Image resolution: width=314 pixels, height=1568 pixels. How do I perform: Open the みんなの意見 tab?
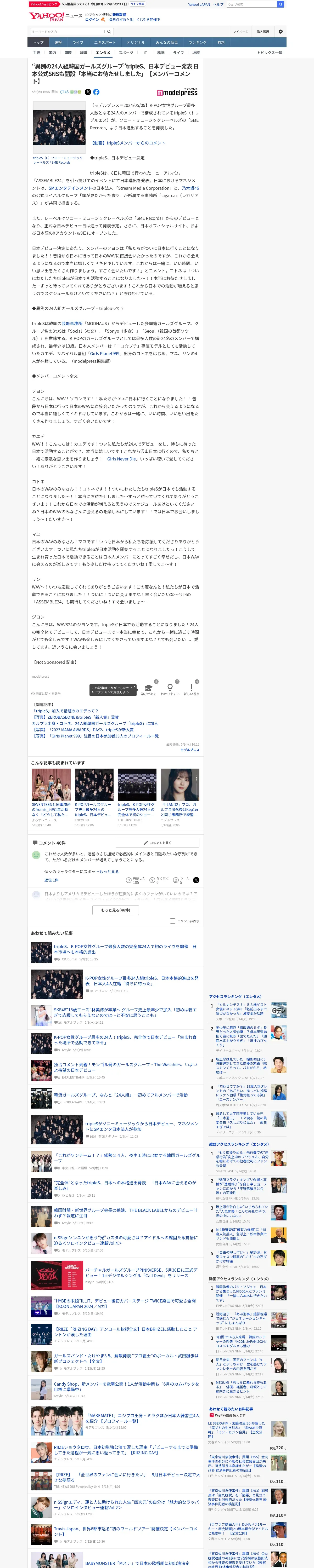166,43
